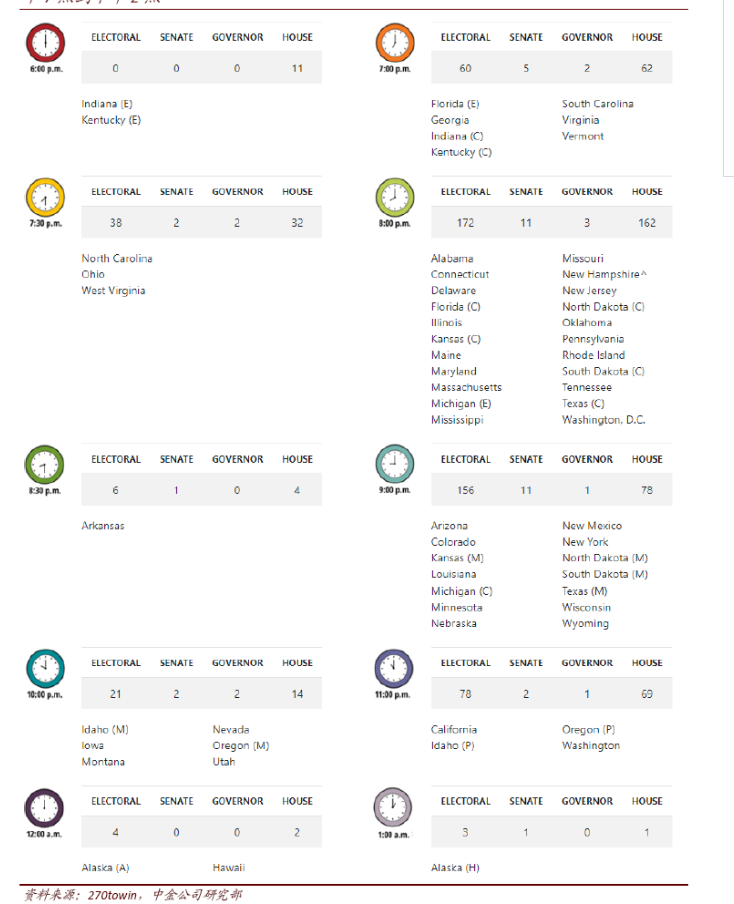The width and height of the screenshot is (734, 904).
Task: Select the 8:30 p.m. clock icon
Action: click(x=44, y=464)
